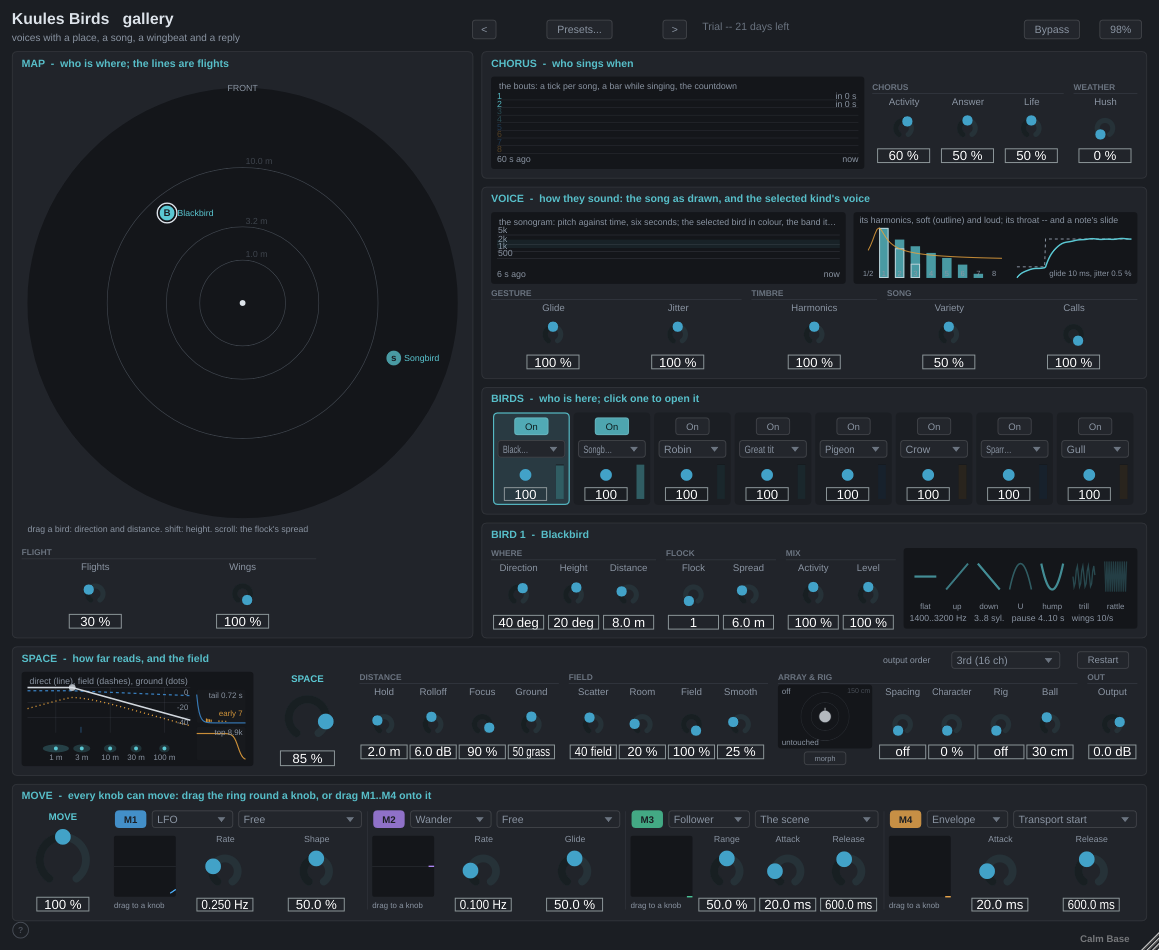This screenshot has height=950, width=1159.
Task: Enable the Robin bird's On switch
Action: 692,427
